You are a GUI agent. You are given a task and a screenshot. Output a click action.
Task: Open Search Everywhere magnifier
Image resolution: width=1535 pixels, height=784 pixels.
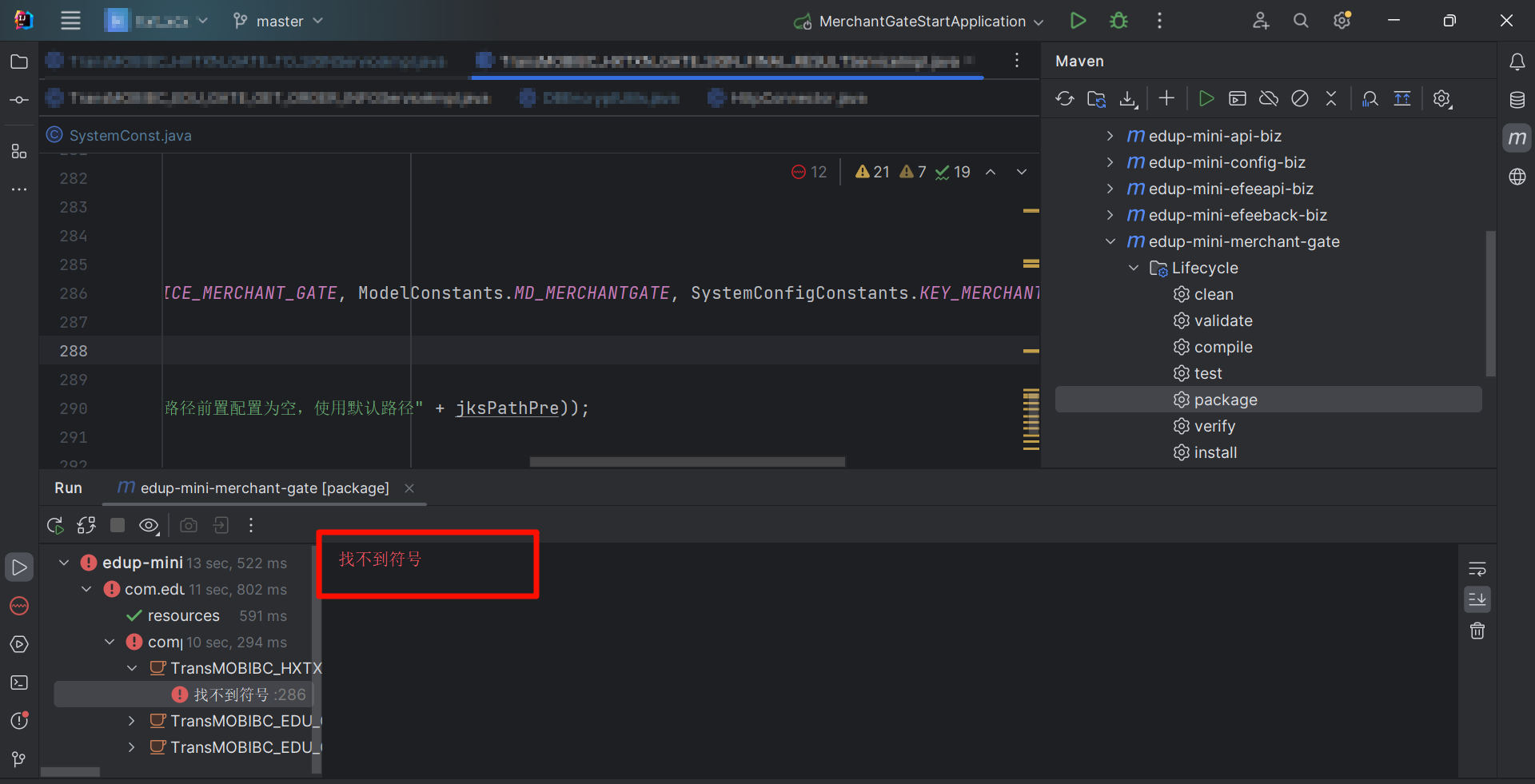[x=1301, y=21]
